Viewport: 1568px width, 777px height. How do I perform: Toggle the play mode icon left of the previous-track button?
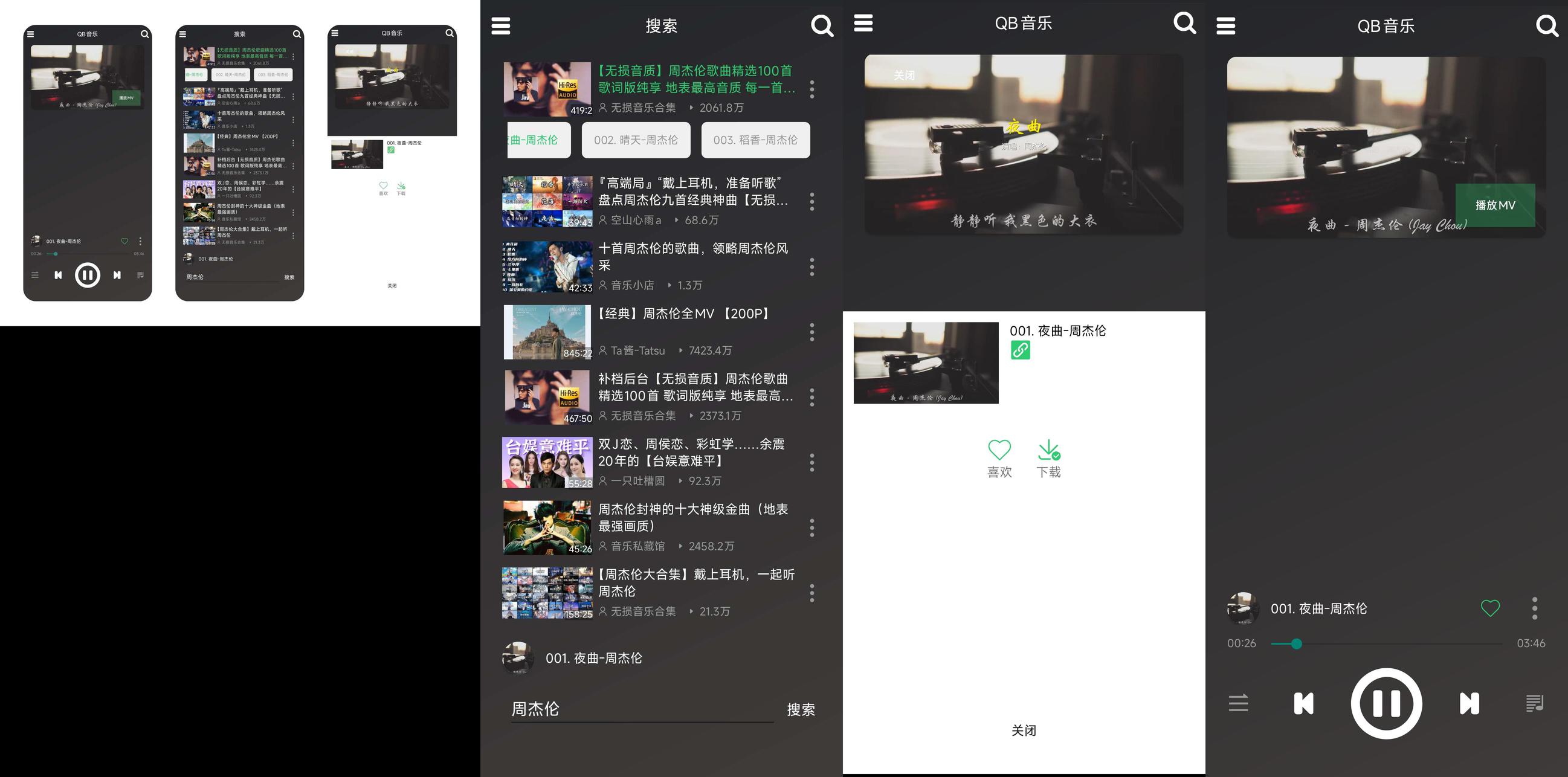(1238, 703)
